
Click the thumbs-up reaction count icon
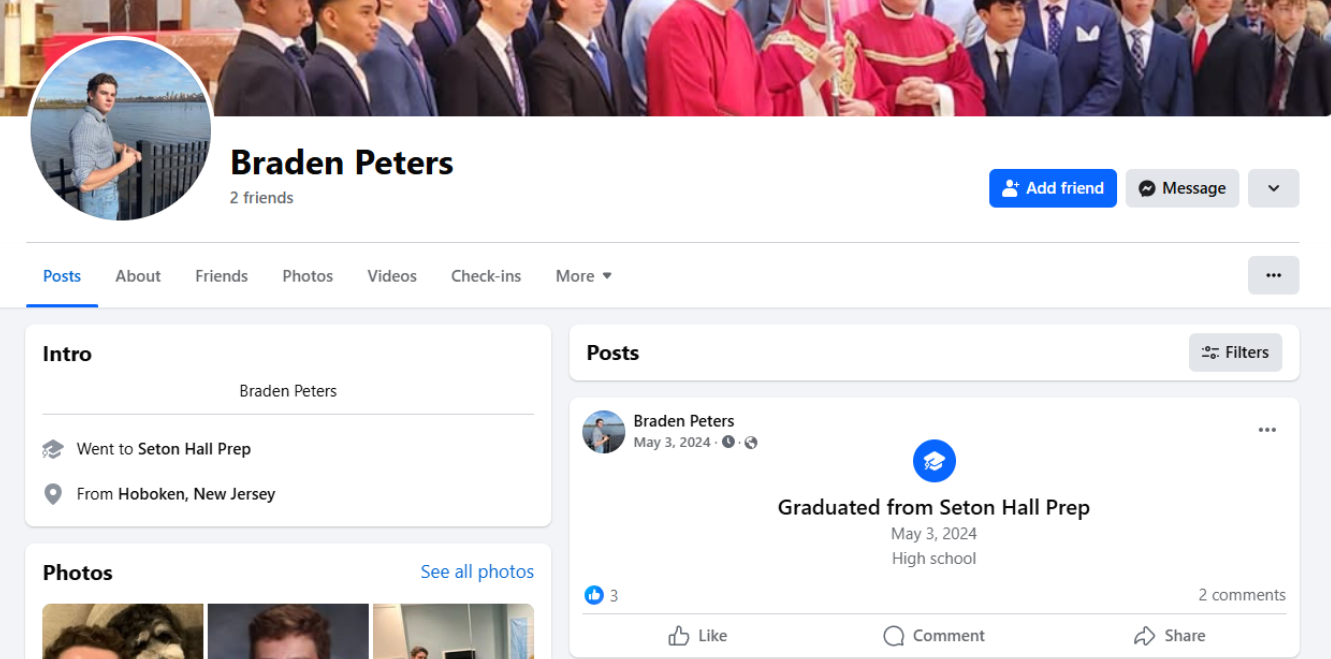[x=594, y=595]
